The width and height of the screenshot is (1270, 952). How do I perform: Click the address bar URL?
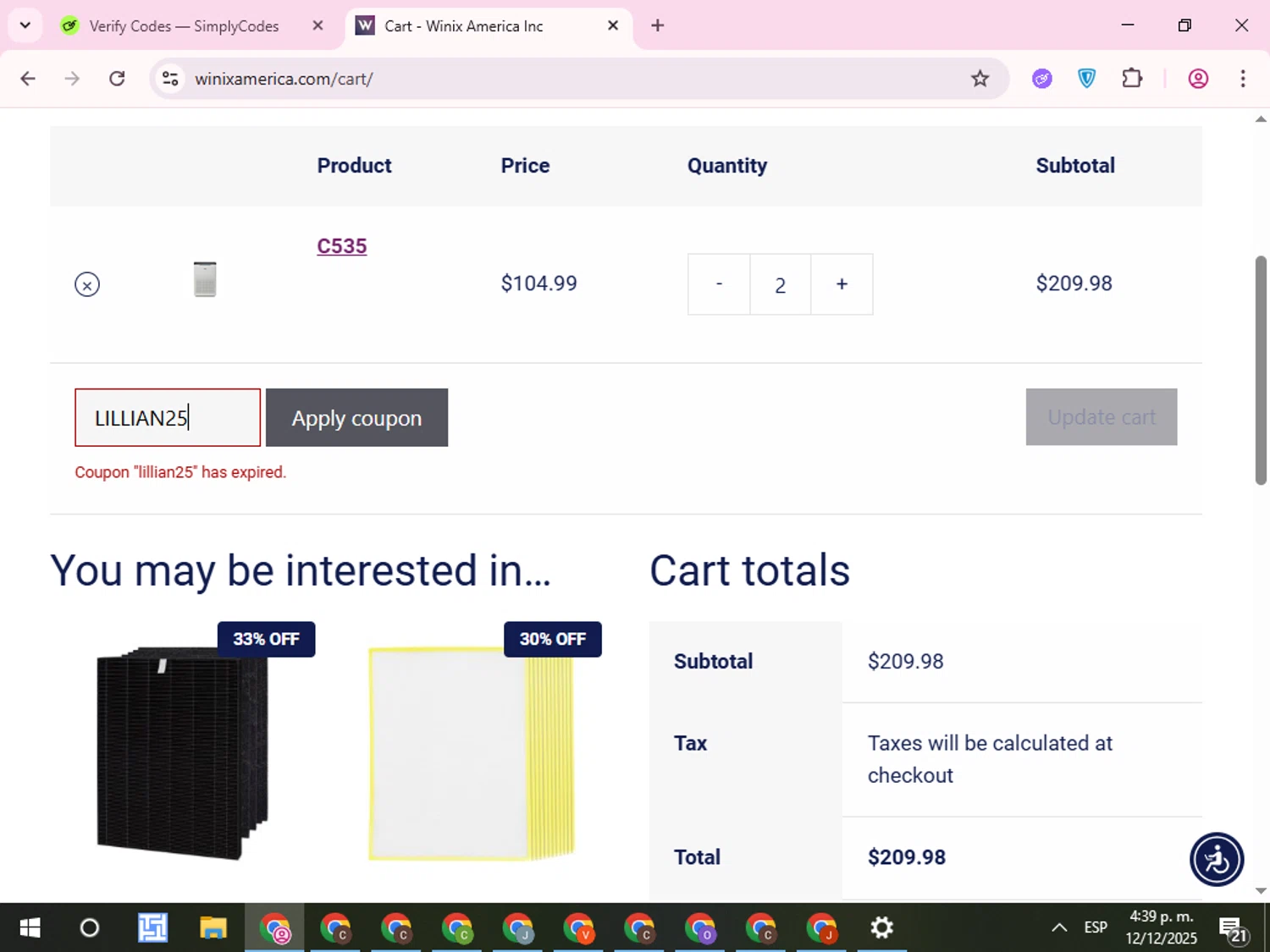coord(284,79)
